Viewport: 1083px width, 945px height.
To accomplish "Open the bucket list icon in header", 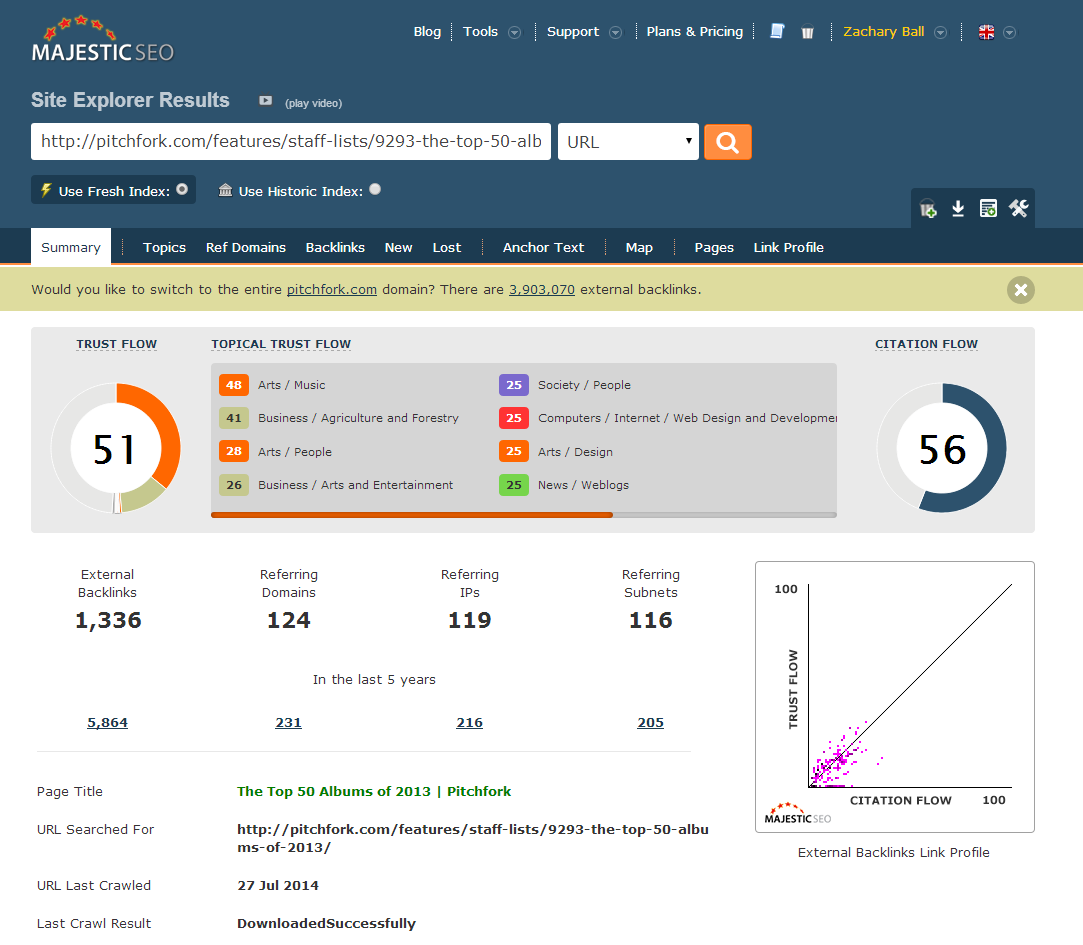I will [807, 32].
